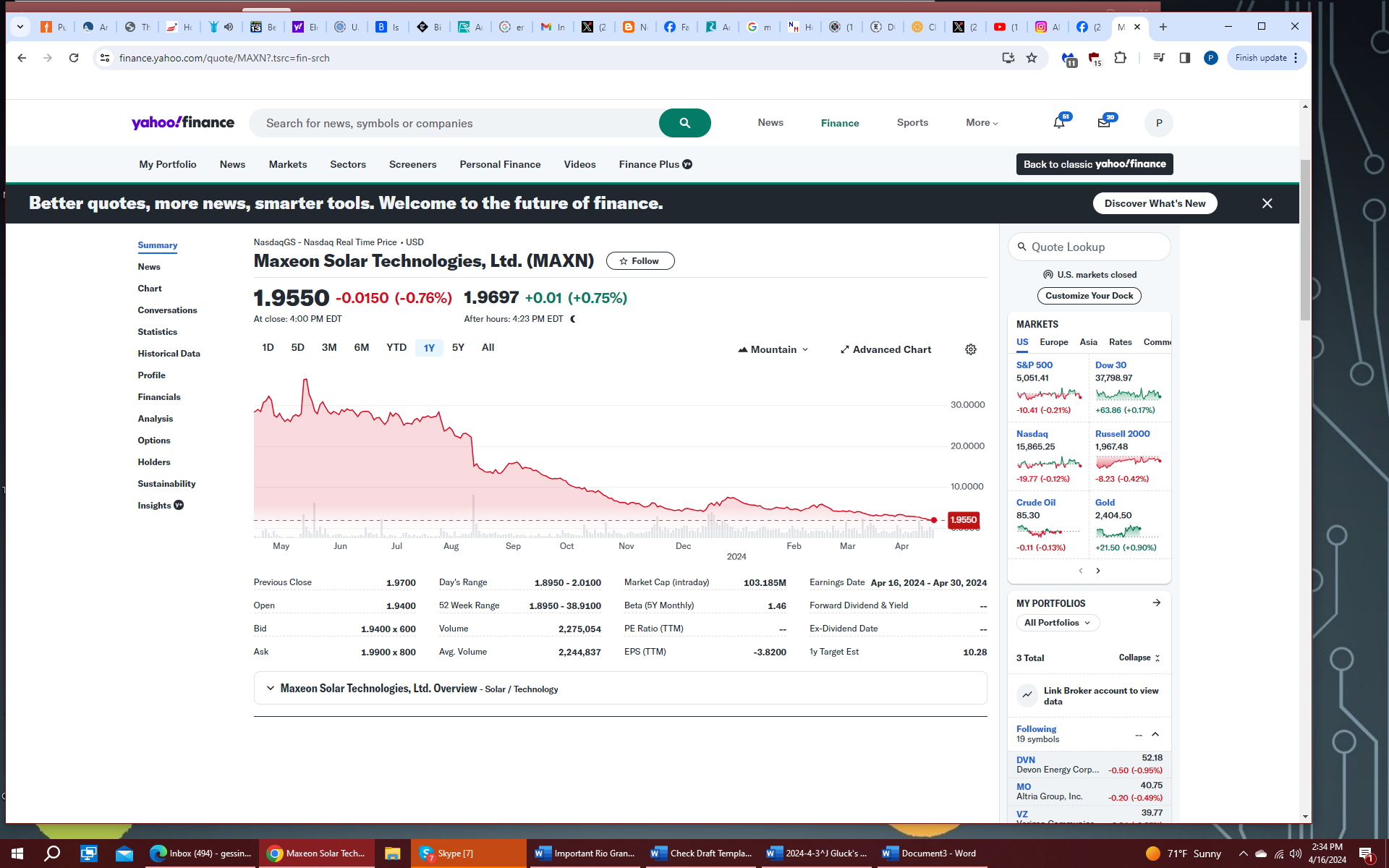Screen dimensions: 1389x868
Task: Open the Screeners menu item
Action: pos(412,165)
